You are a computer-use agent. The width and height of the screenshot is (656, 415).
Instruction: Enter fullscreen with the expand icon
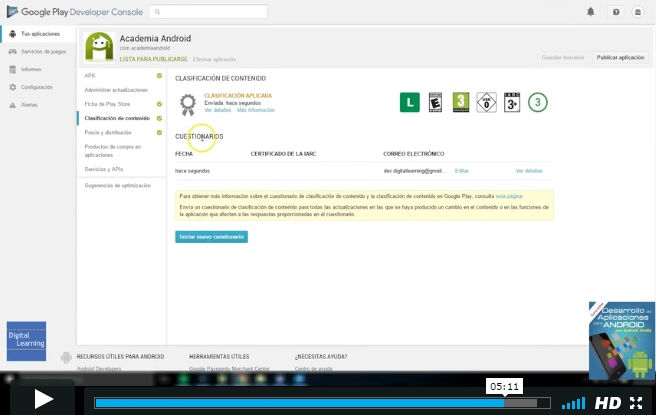coord(636,403)
